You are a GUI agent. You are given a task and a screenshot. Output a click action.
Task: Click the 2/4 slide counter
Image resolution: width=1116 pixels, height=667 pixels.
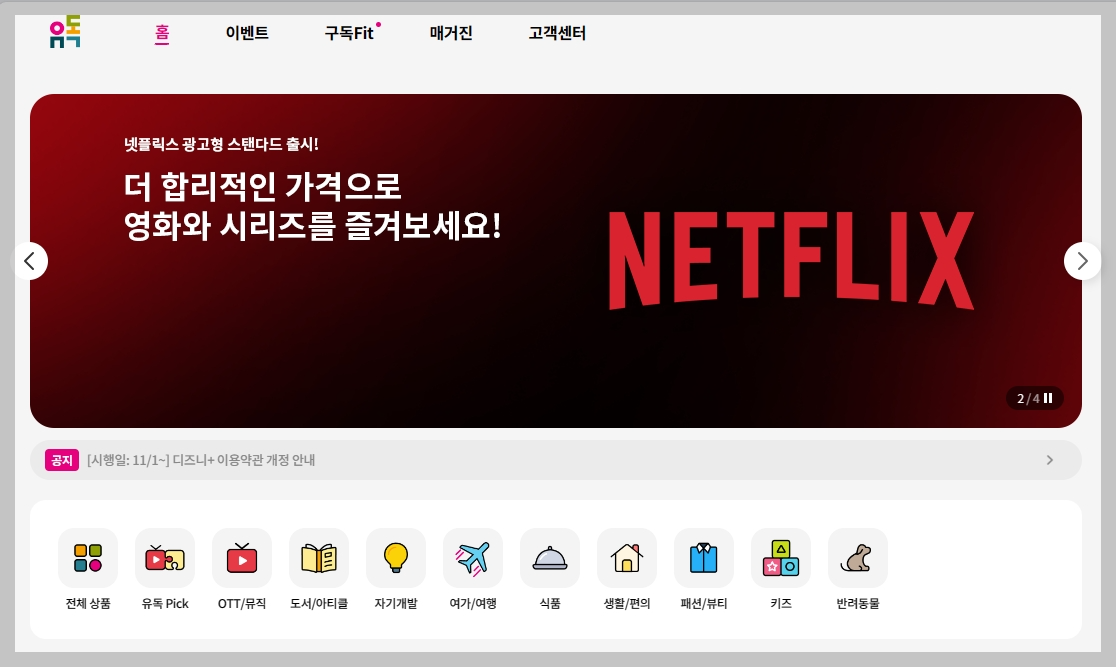(x=1028, y=398)
